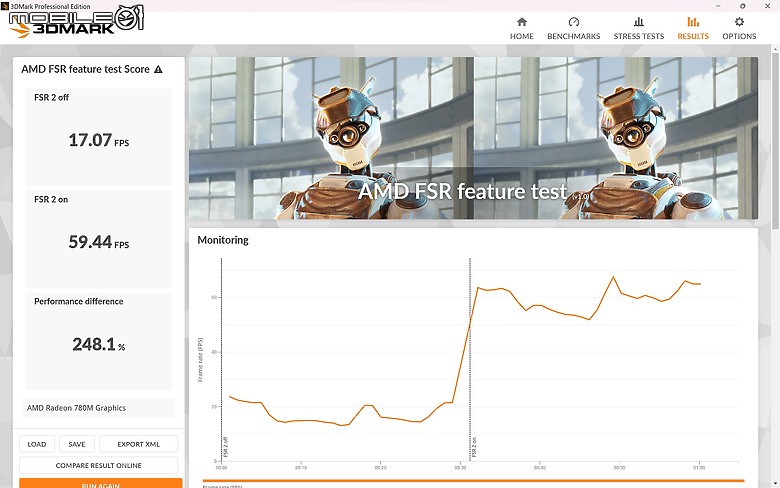Open the HOME tab label
Screen dimensions: 780x488
pos(521,36)
